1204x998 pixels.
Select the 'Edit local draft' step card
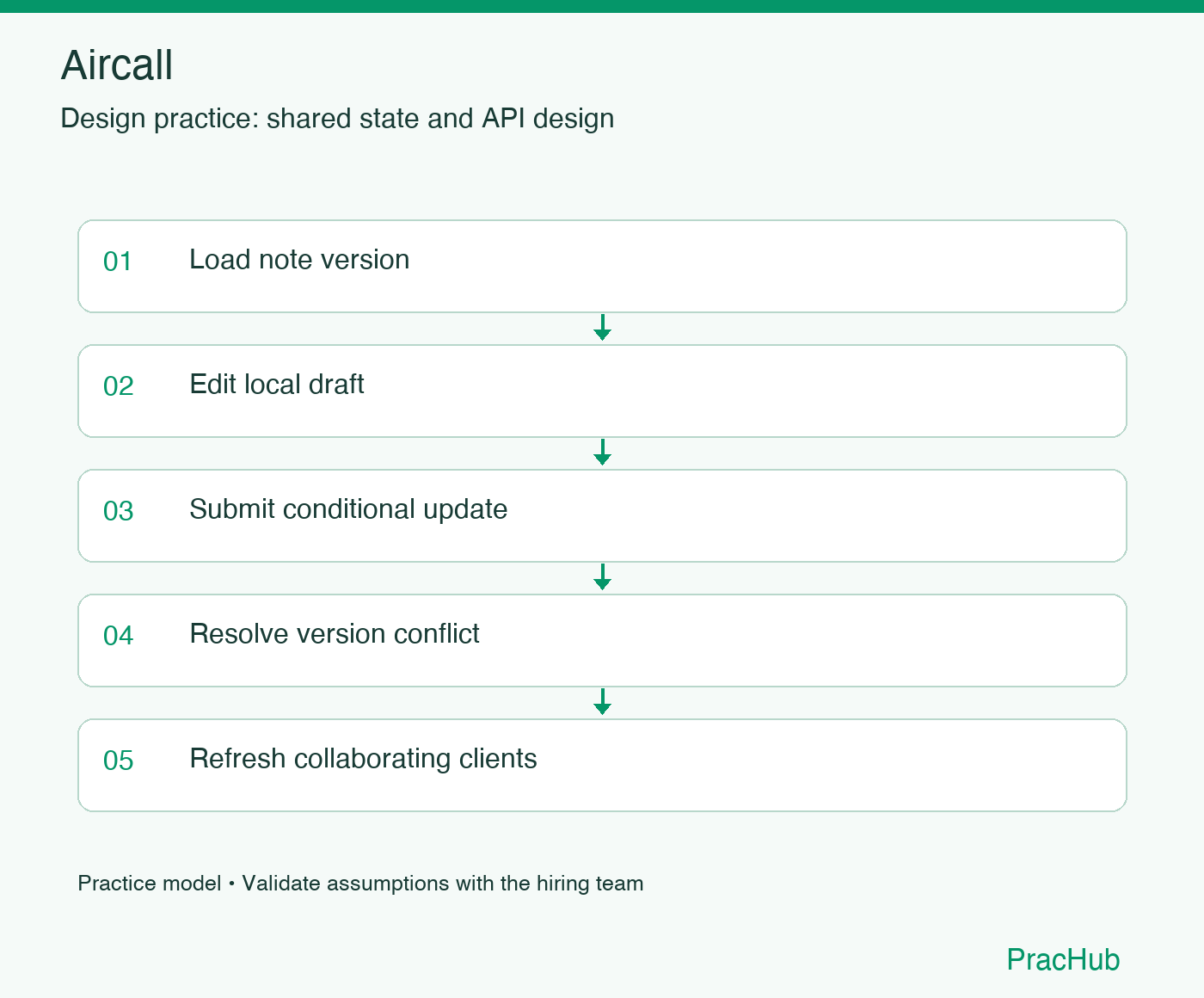pos(602,391)
